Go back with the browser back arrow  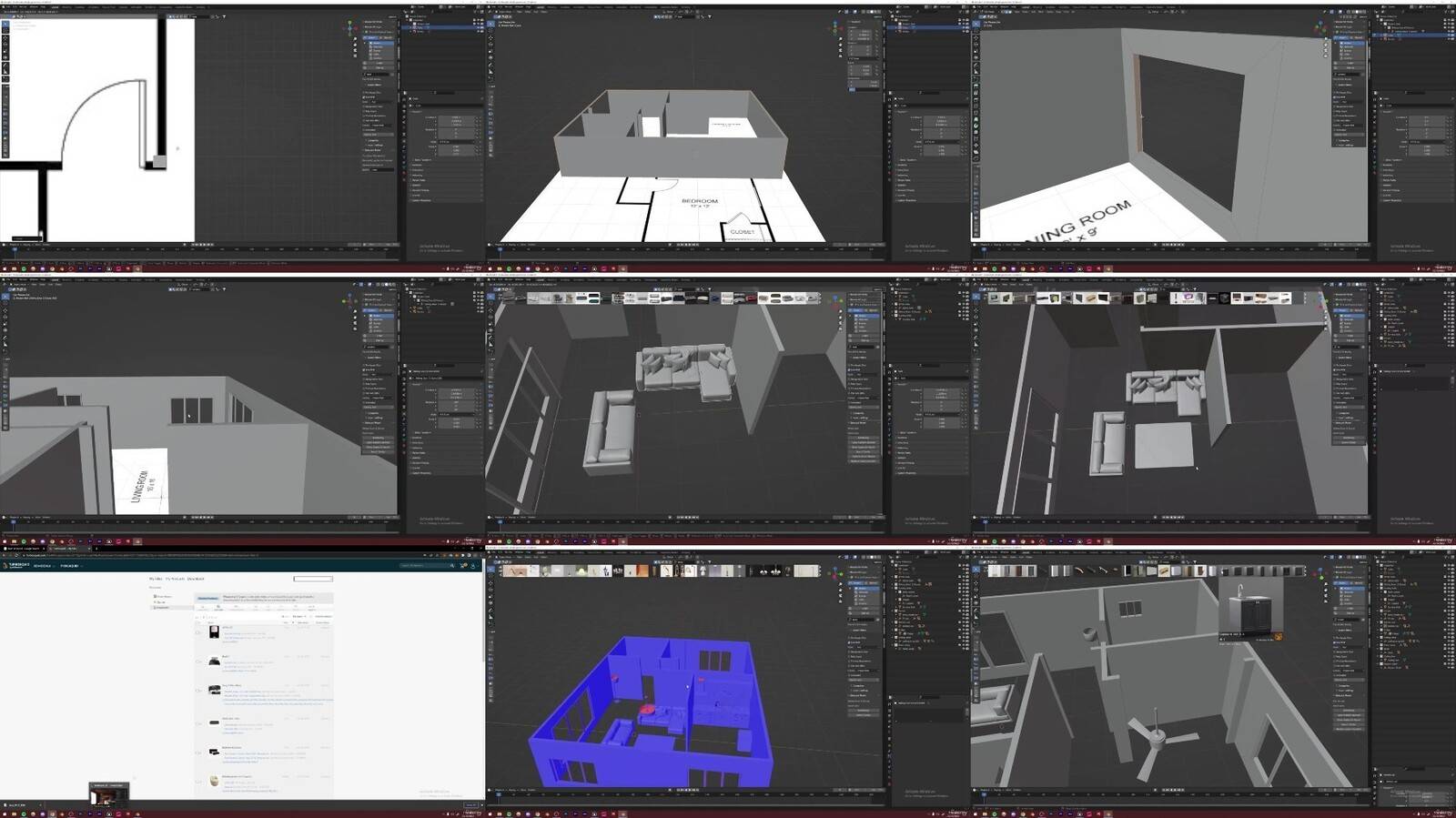coord(5,555)
